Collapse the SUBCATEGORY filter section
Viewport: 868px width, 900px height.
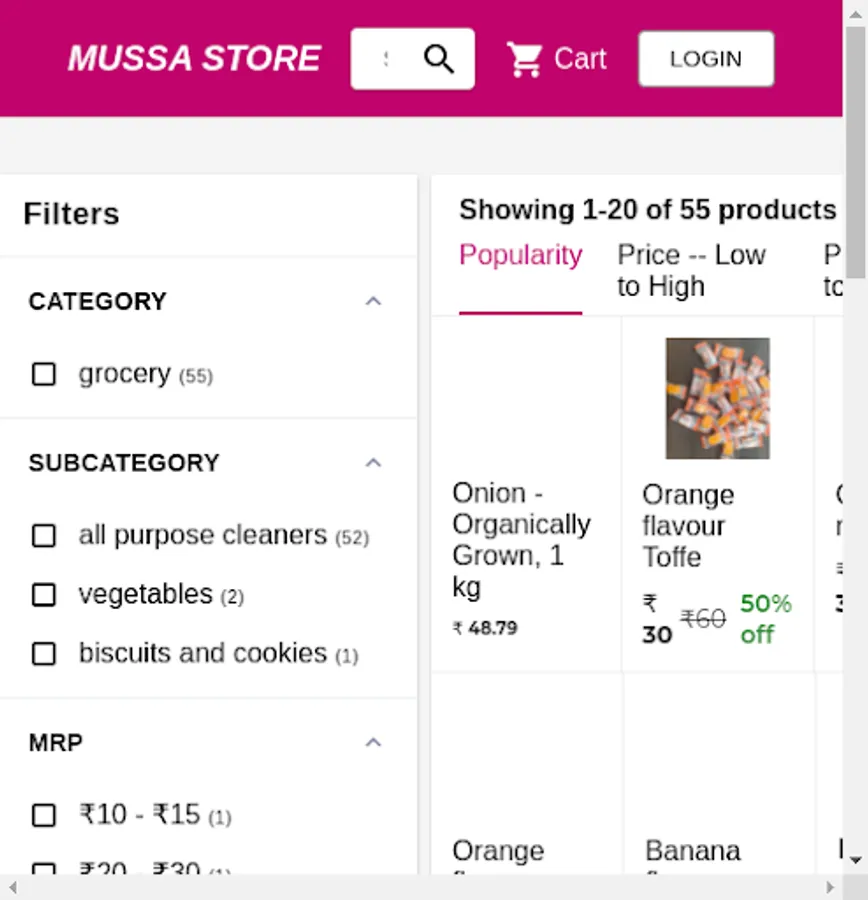(x=373, y=463)
